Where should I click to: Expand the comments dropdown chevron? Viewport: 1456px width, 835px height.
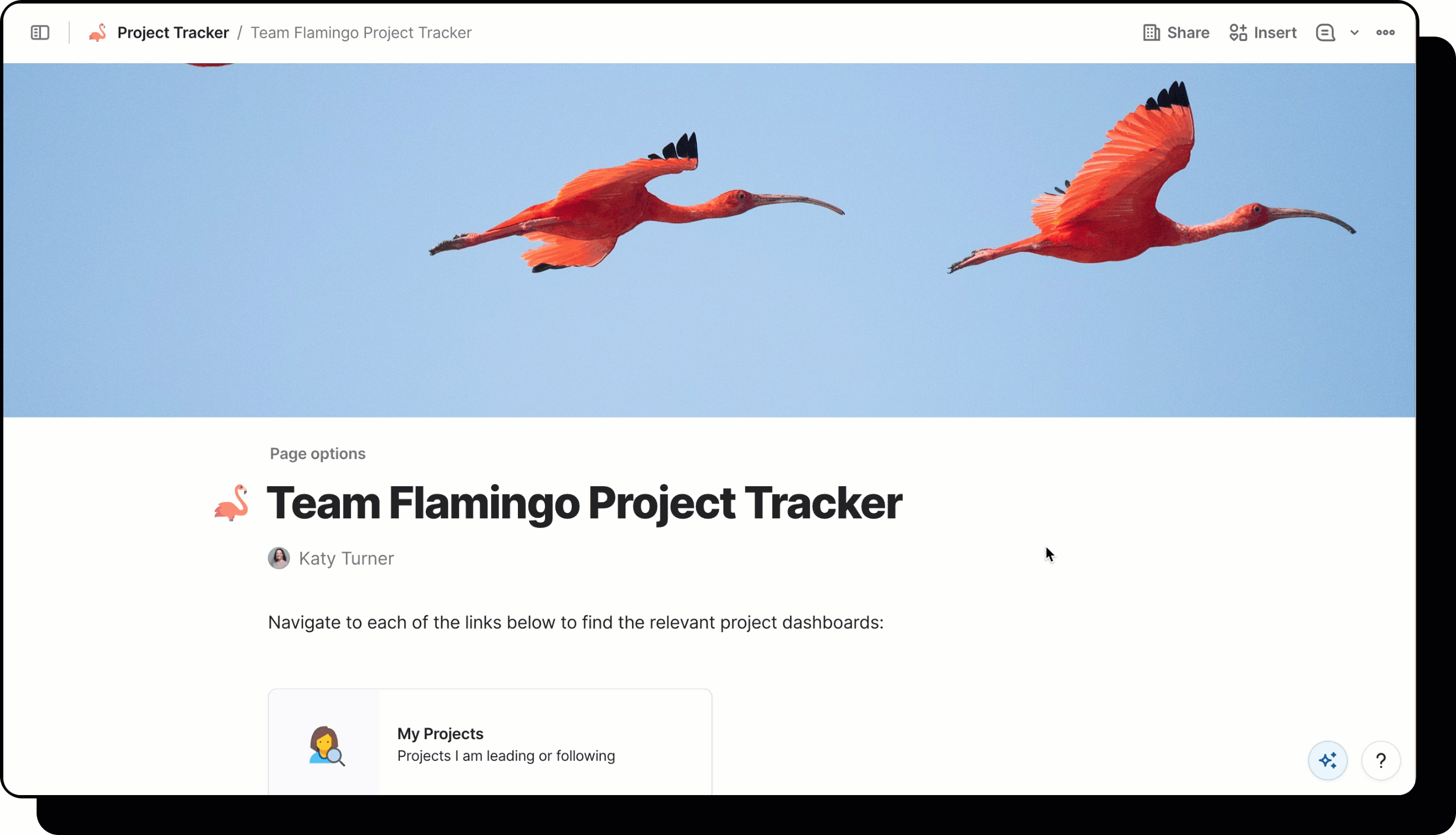(x=1354, y=33)
